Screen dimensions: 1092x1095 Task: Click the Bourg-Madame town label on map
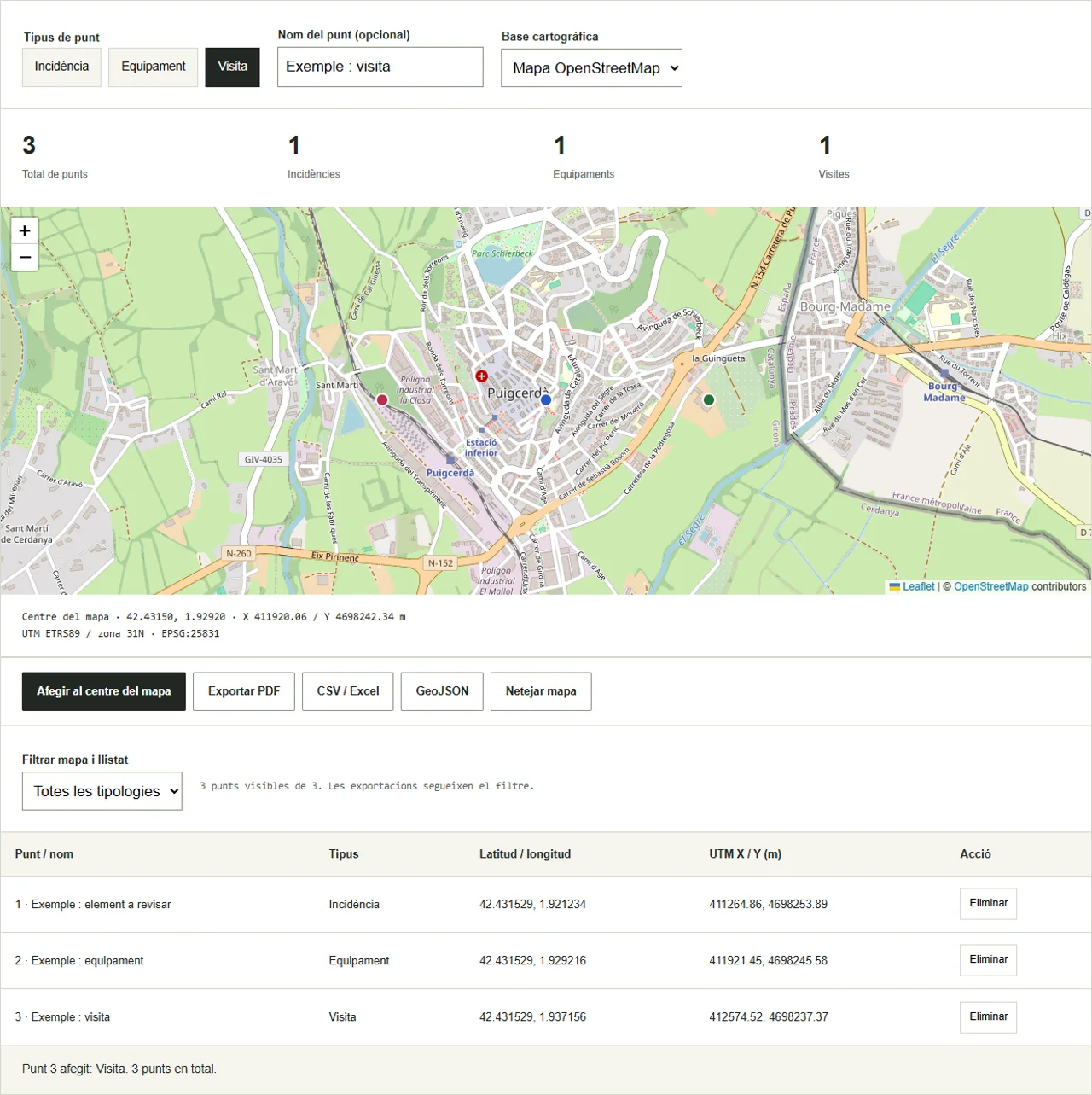(x=845, y=306)
